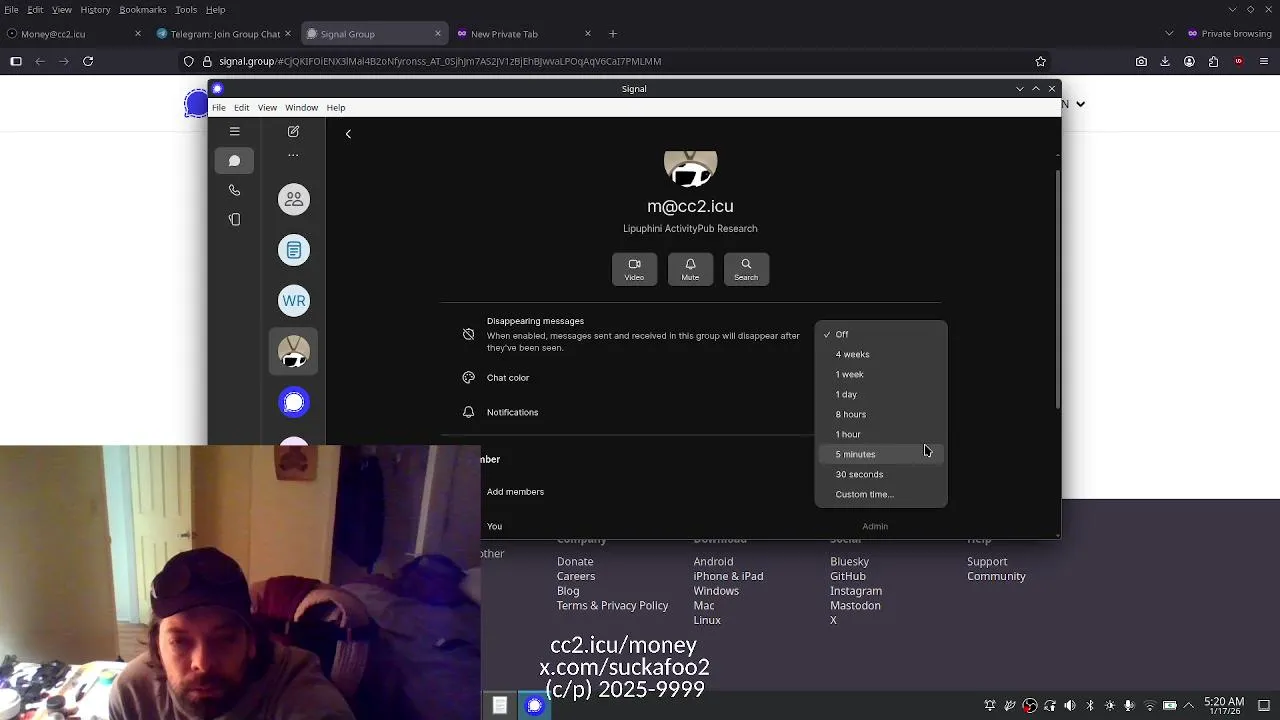This screenshot has height=720, width=1280.
Task: Open the Chats tab icon in sidebar
Action: click(x=235, y=161)
